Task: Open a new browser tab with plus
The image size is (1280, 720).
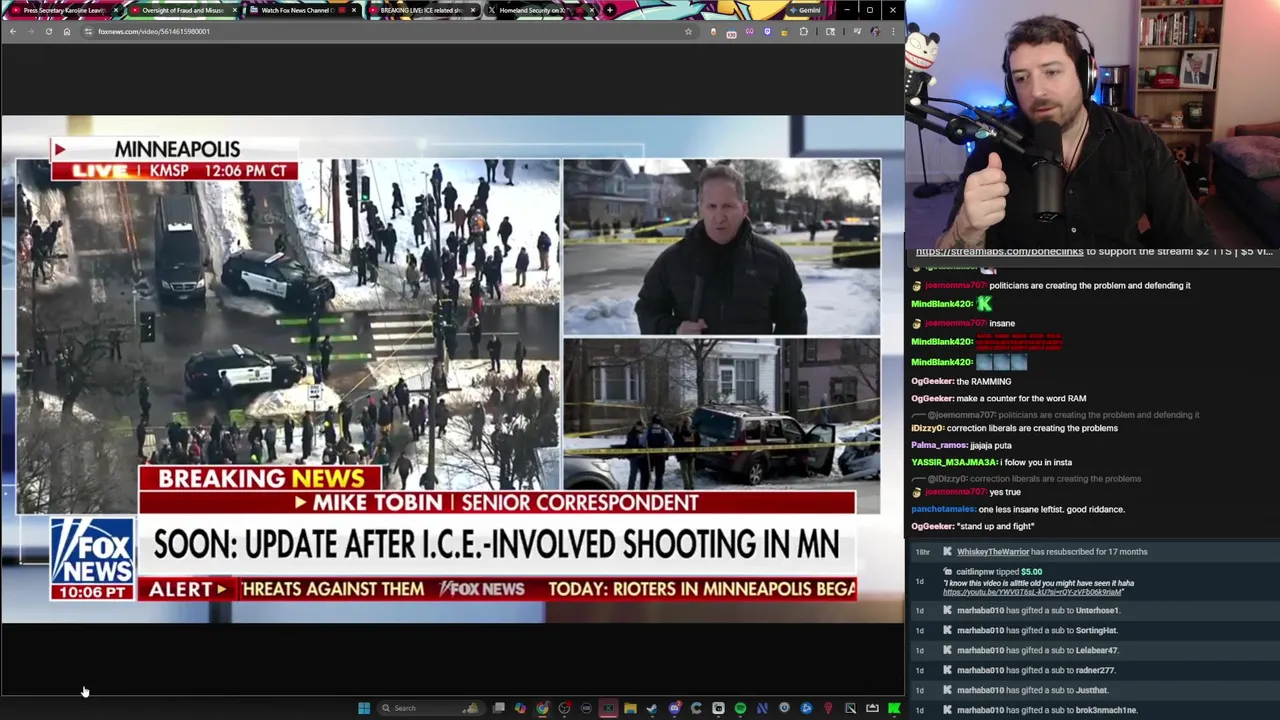Action: pyautogui.click(x=610, y=10)
